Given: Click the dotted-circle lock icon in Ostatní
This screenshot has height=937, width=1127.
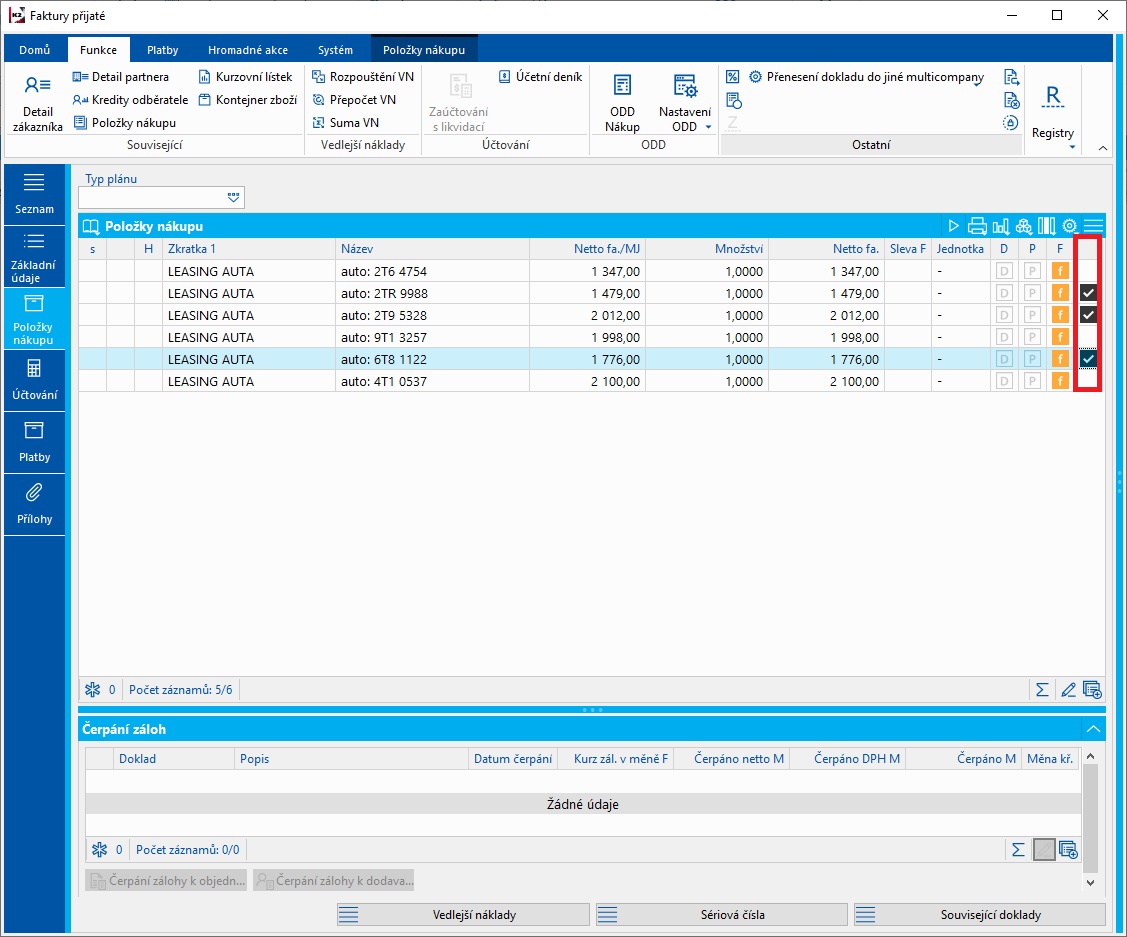Looking at the screenshot, I should click(1011, 123).
